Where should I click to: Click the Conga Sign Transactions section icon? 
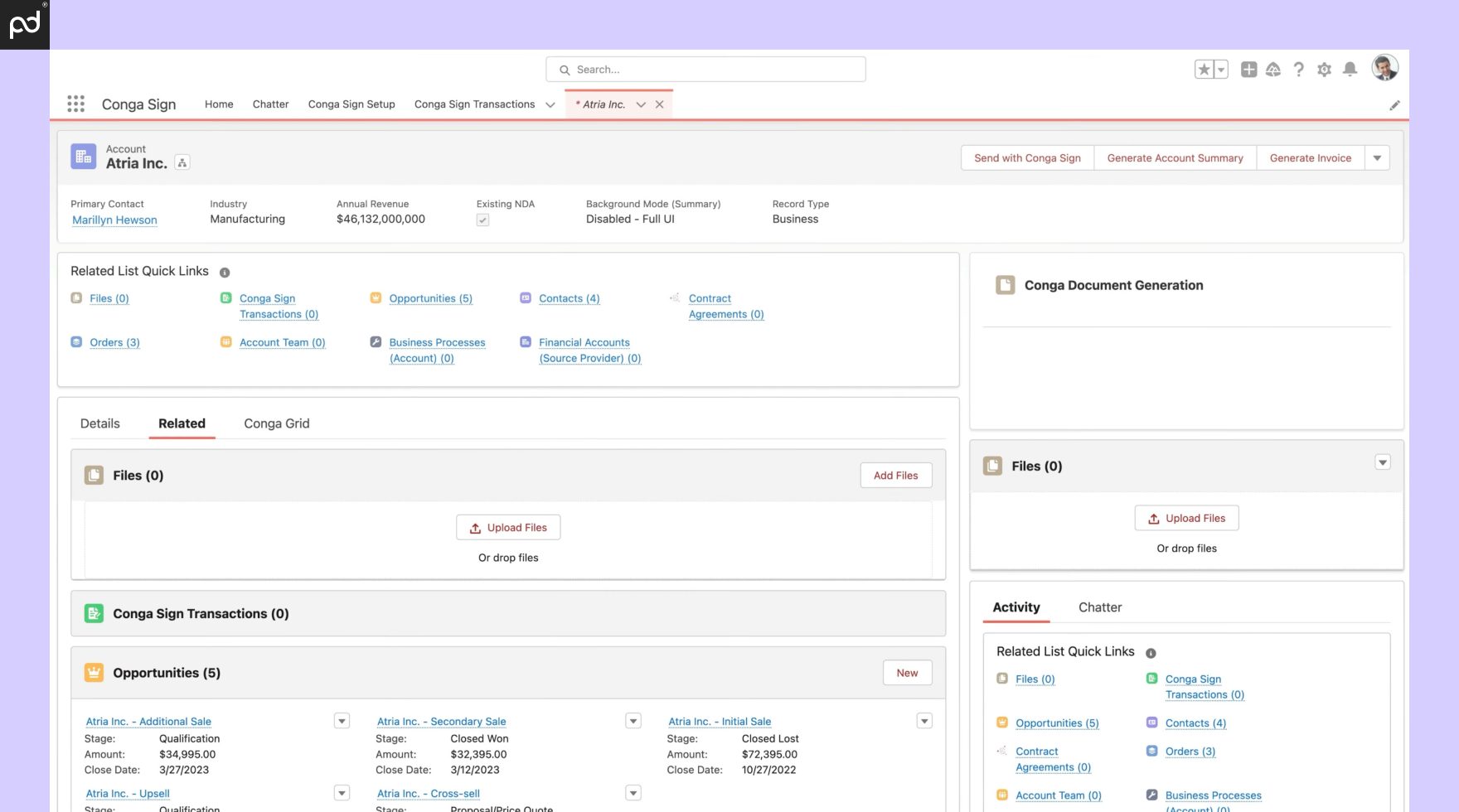(94, 613)
